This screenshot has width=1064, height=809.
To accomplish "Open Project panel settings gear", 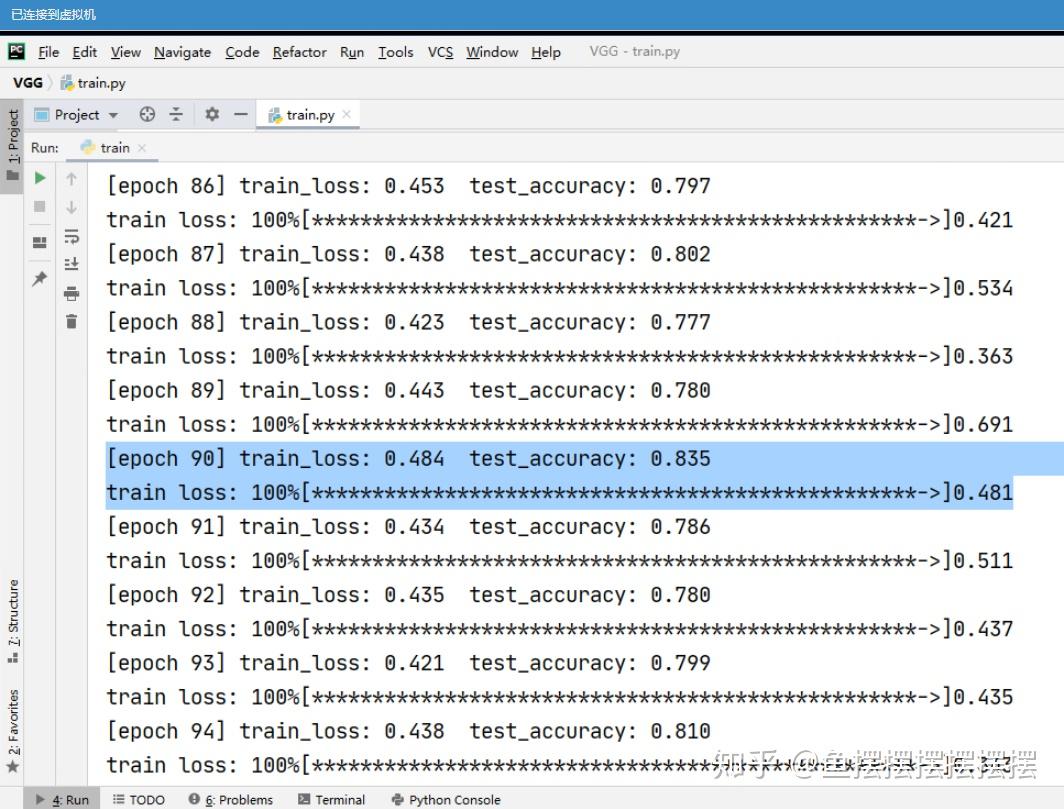I will tap(212, 114).
